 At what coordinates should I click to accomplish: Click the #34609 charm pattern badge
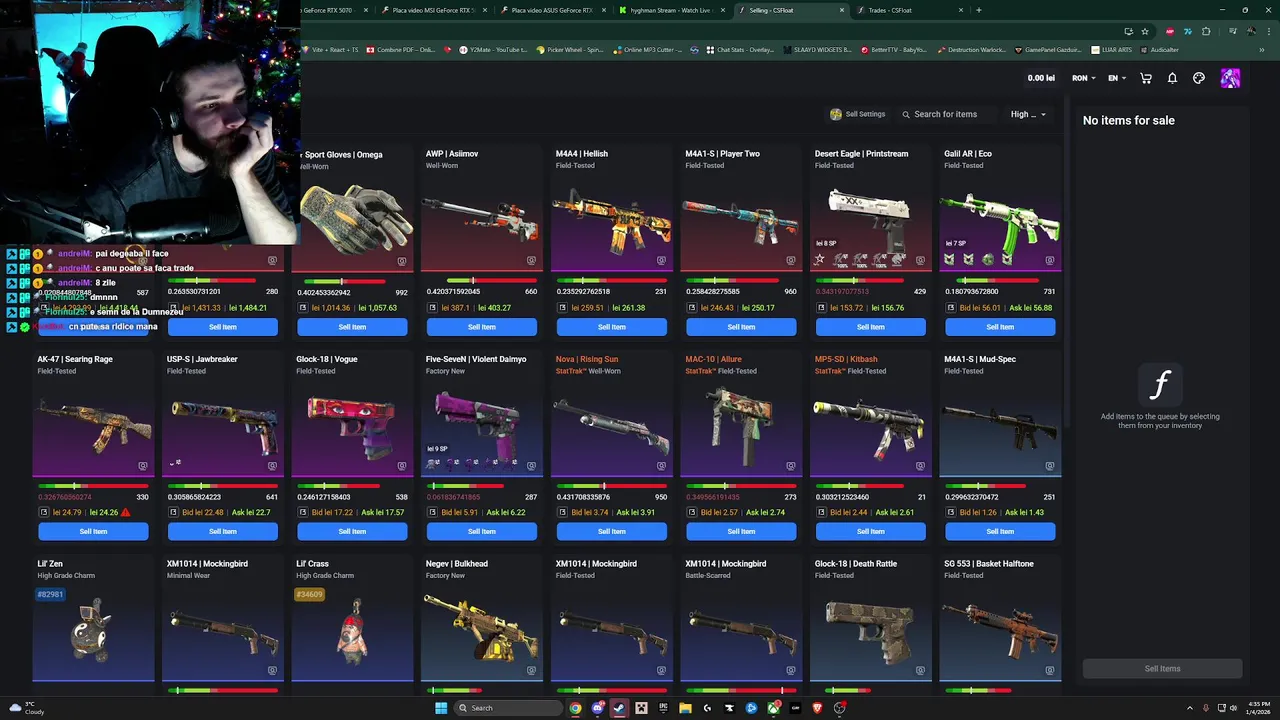click(310, 594)
